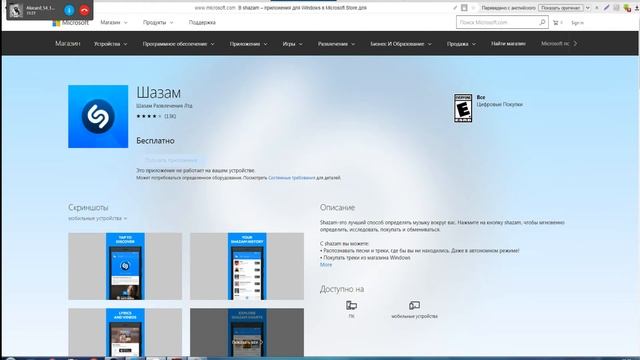Open the Бизнес И Образование menu
The width and height of the screenshot is (640, 360).
(x=401, y=44)
